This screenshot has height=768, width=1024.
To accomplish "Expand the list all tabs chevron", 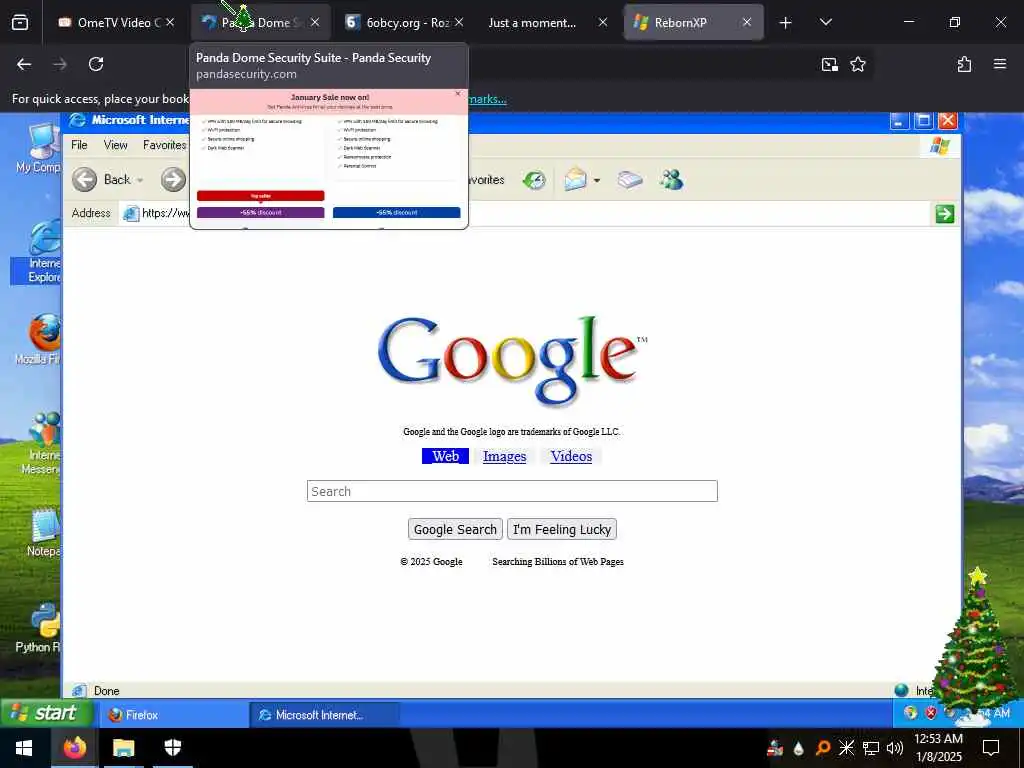I will pyautogui.click(x=825, y=23).
